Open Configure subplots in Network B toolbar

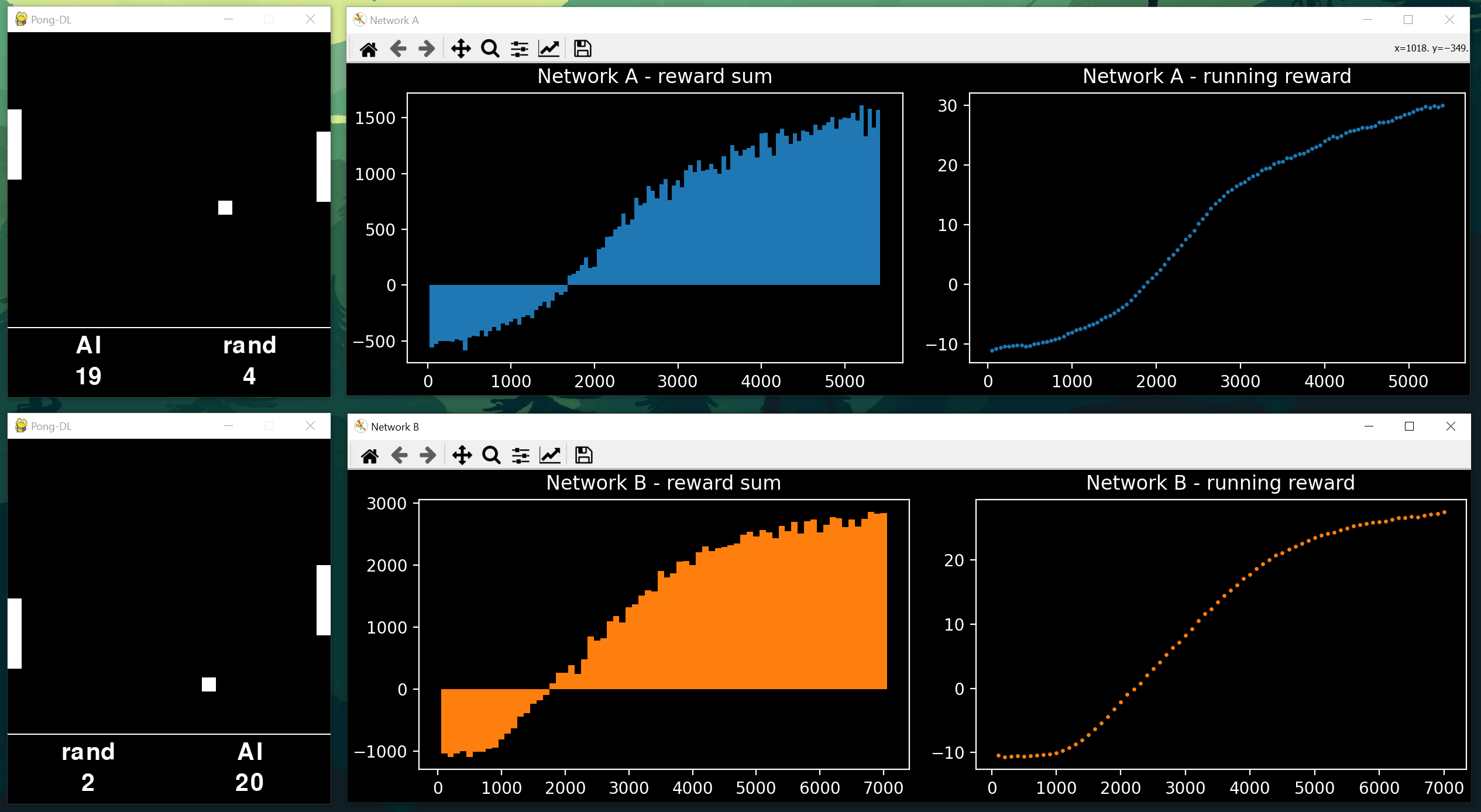pyautogui.click(x=521, y=455)
